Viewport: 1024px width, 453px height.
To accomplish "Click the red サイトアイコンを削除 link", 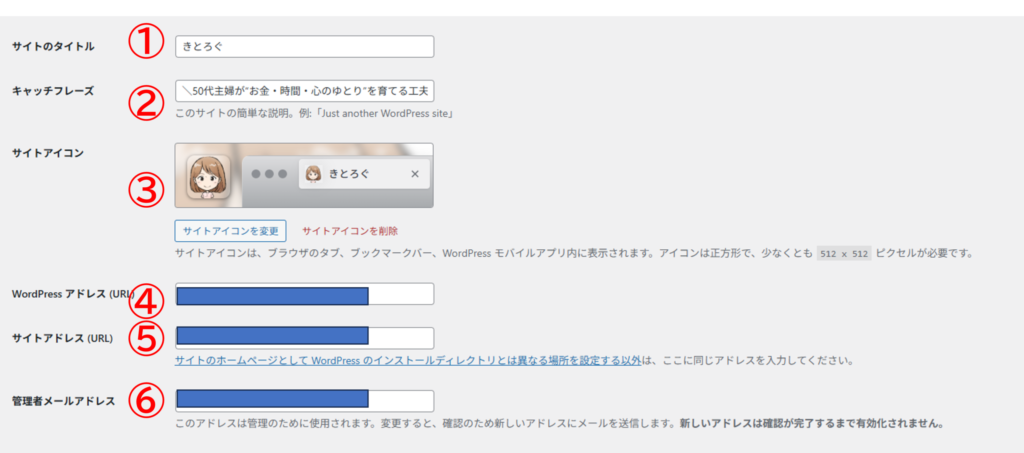I will [343, 231].
